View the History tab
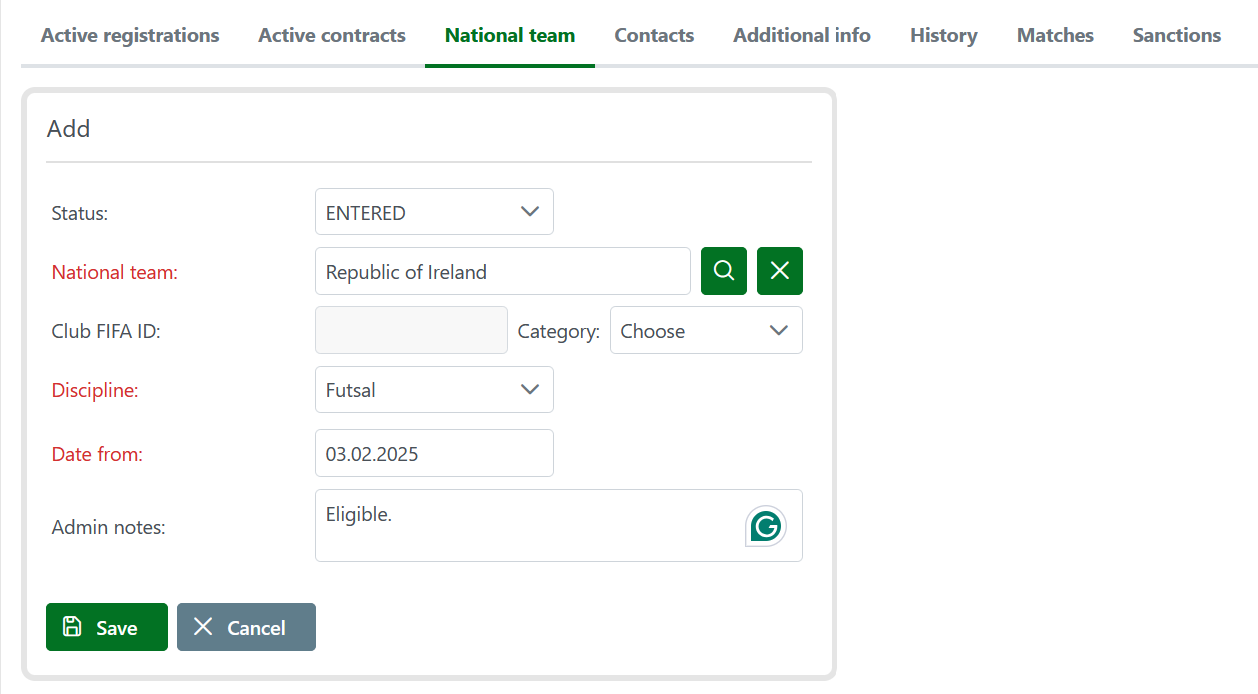This screenshot has width=1258, height=694. pyautogui.click(x=943, y=36)
